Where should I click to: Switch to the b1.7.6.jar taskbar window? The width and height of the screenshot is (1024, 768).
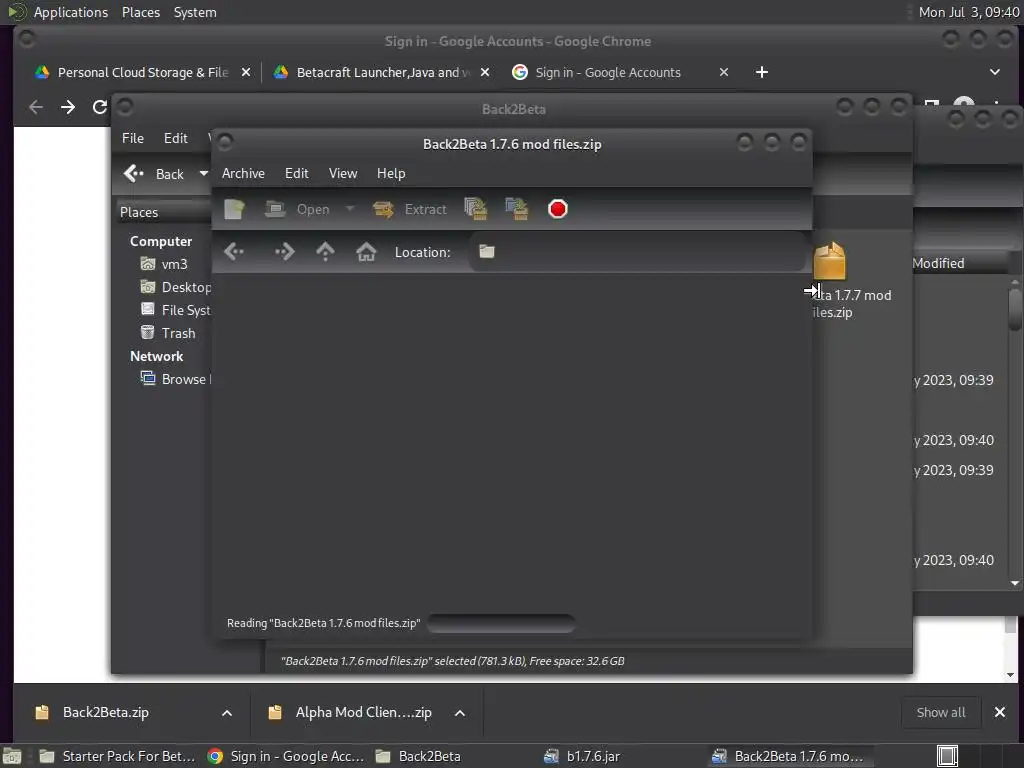pos(581,756)
